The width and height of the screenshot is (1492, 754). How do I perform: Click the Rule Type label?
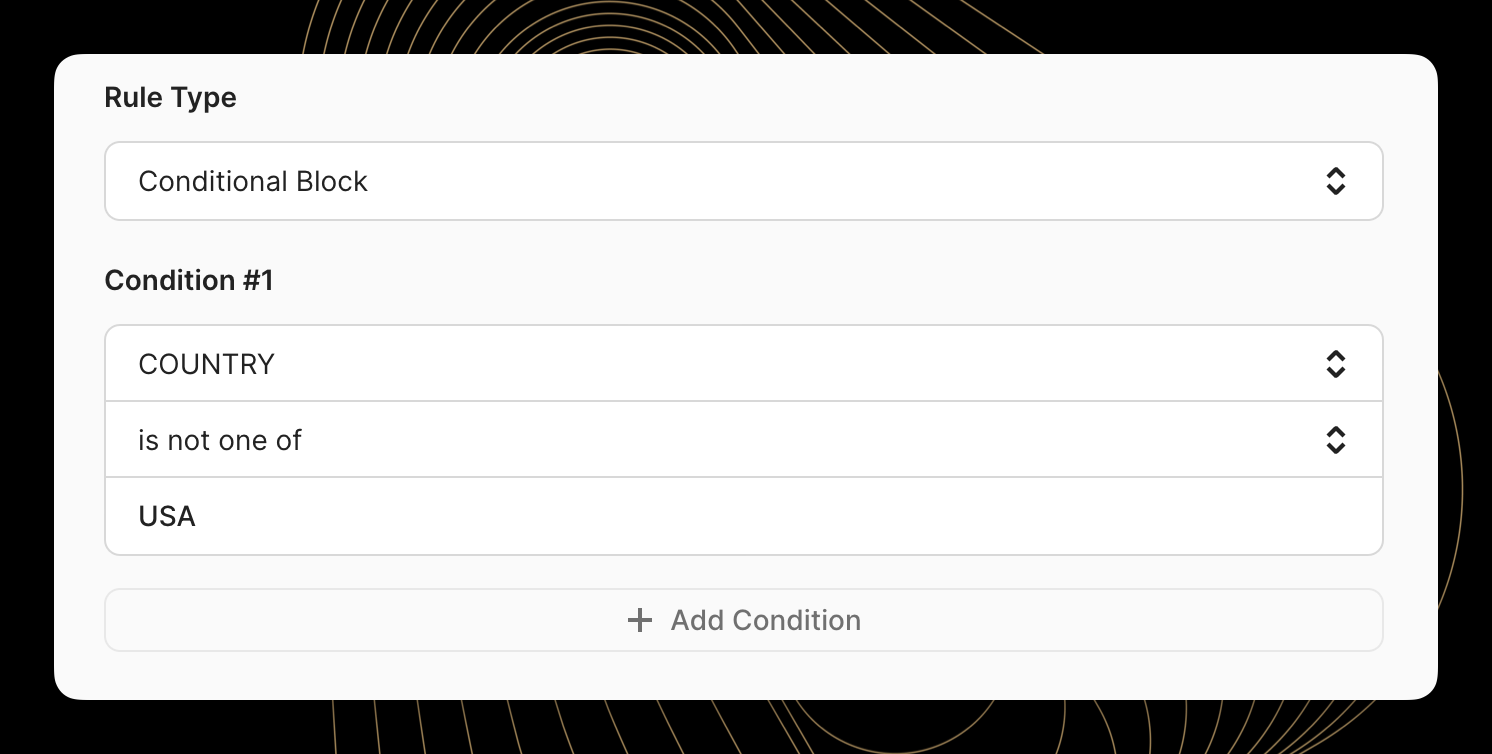click(x=170, y=97)
